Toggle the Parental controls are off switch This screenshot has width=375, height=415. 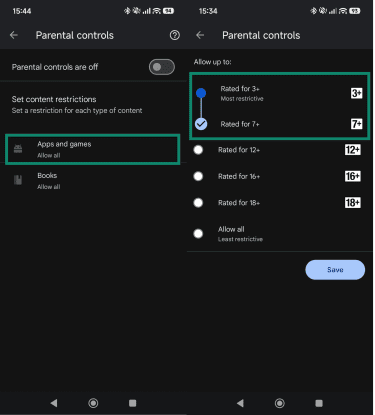pos(162,67)
